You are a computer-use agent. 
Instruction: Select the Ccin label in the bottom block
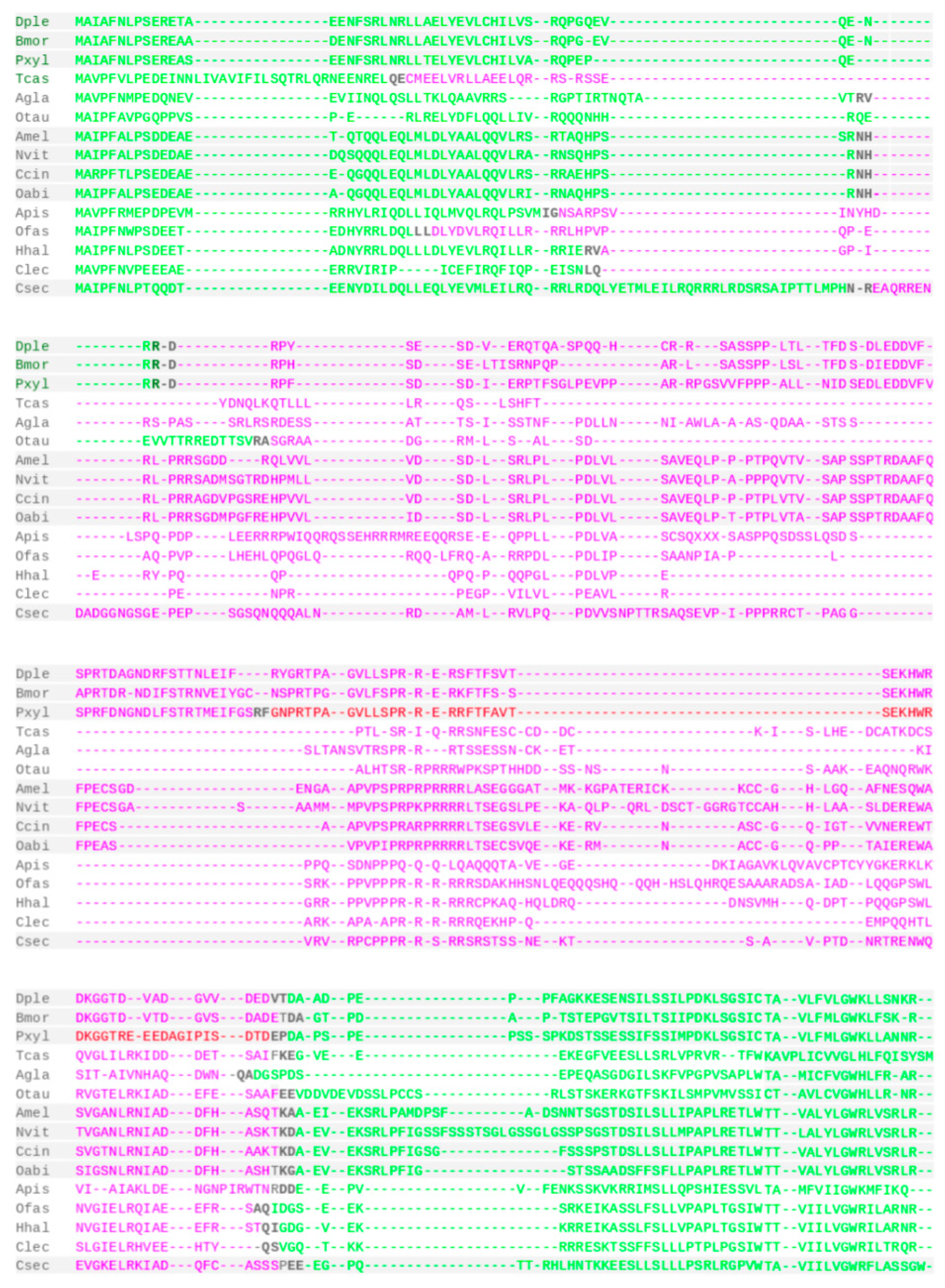click(32, 1151)
